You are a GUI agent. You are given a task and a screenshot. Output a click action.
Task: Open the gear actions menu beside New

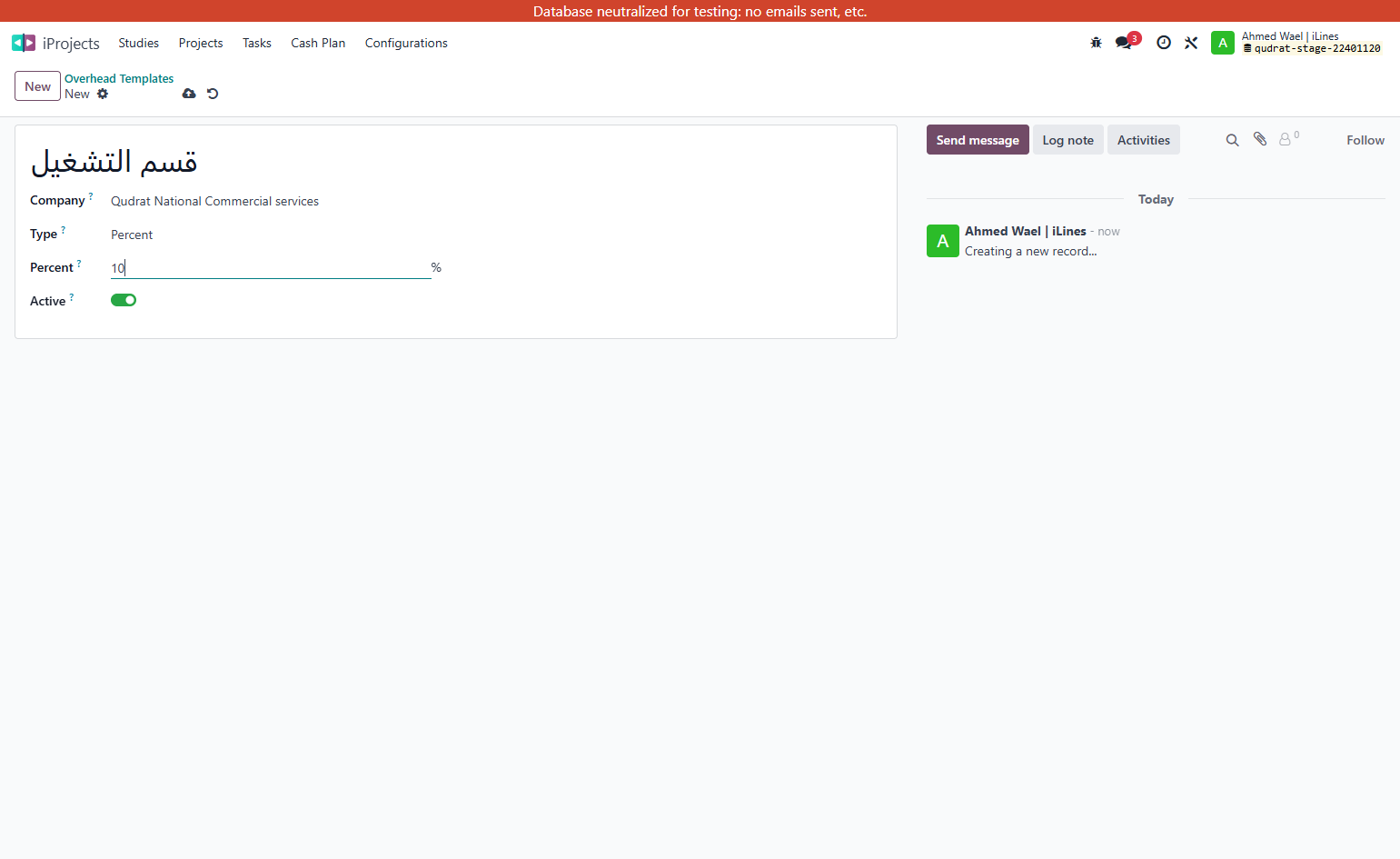tap(103, 94)
